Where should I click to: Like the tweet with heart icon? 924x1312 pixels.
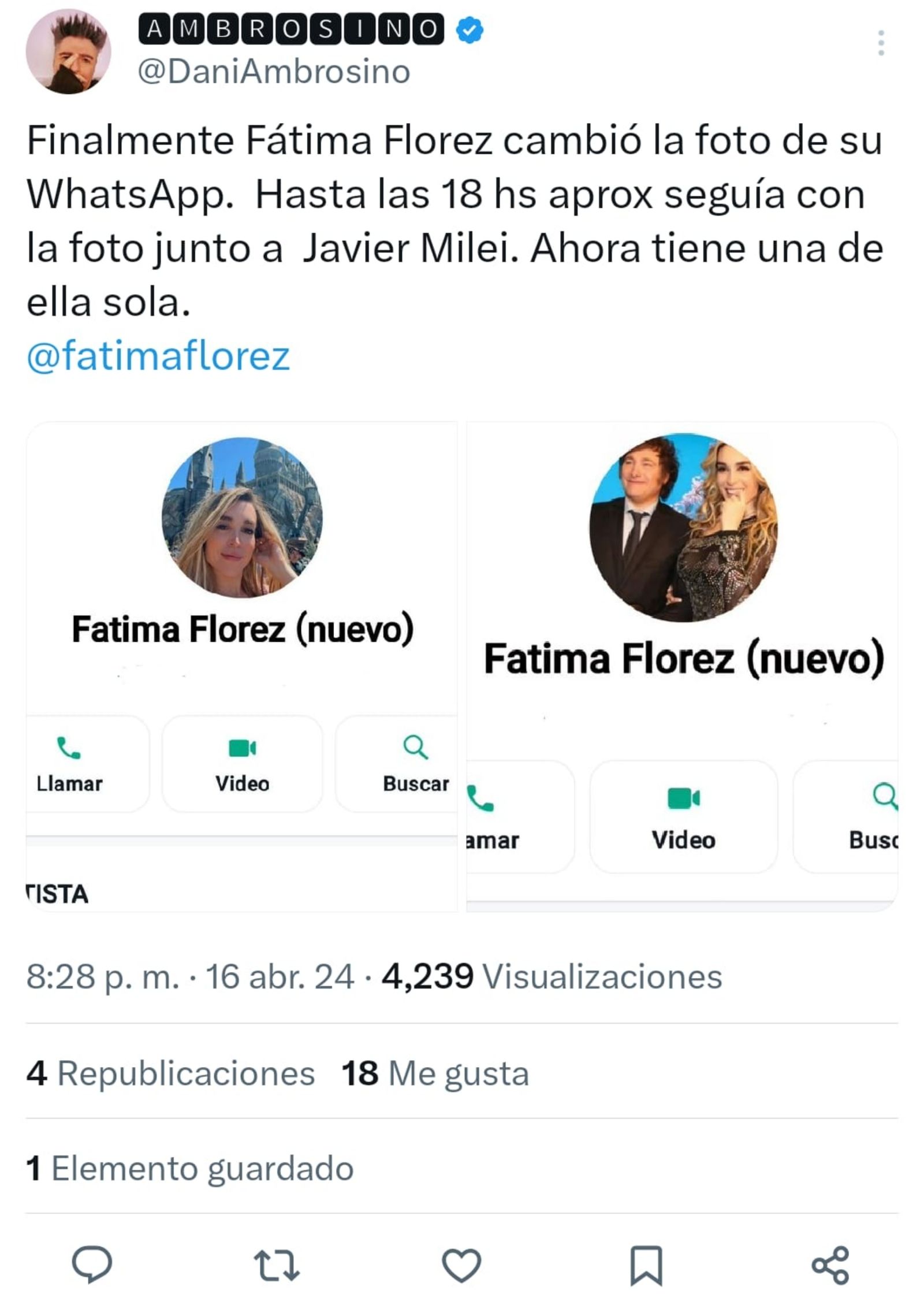(461, 1265)
